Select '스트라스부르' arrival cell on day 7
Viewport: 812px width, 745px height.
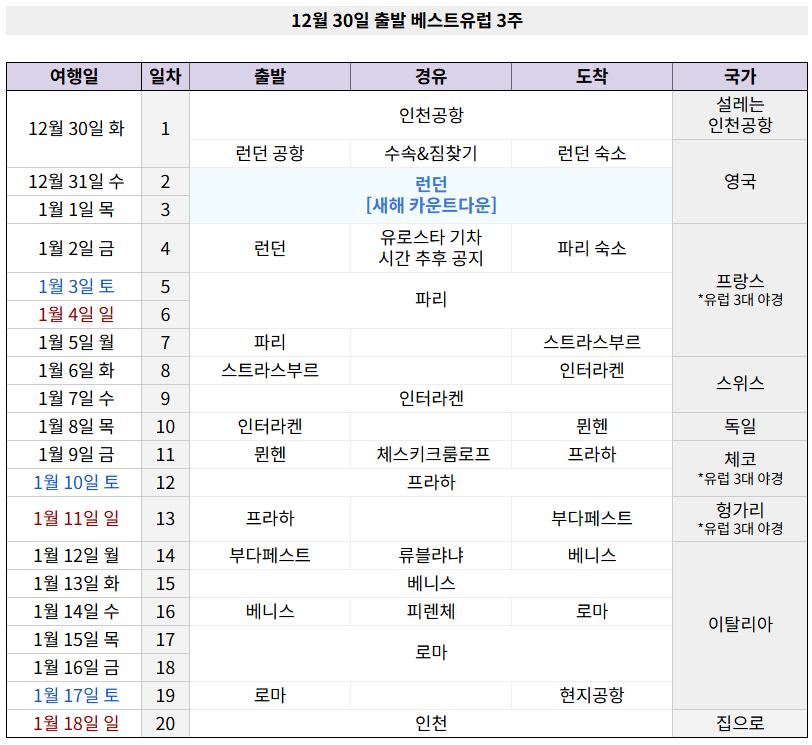pos(592,343)
